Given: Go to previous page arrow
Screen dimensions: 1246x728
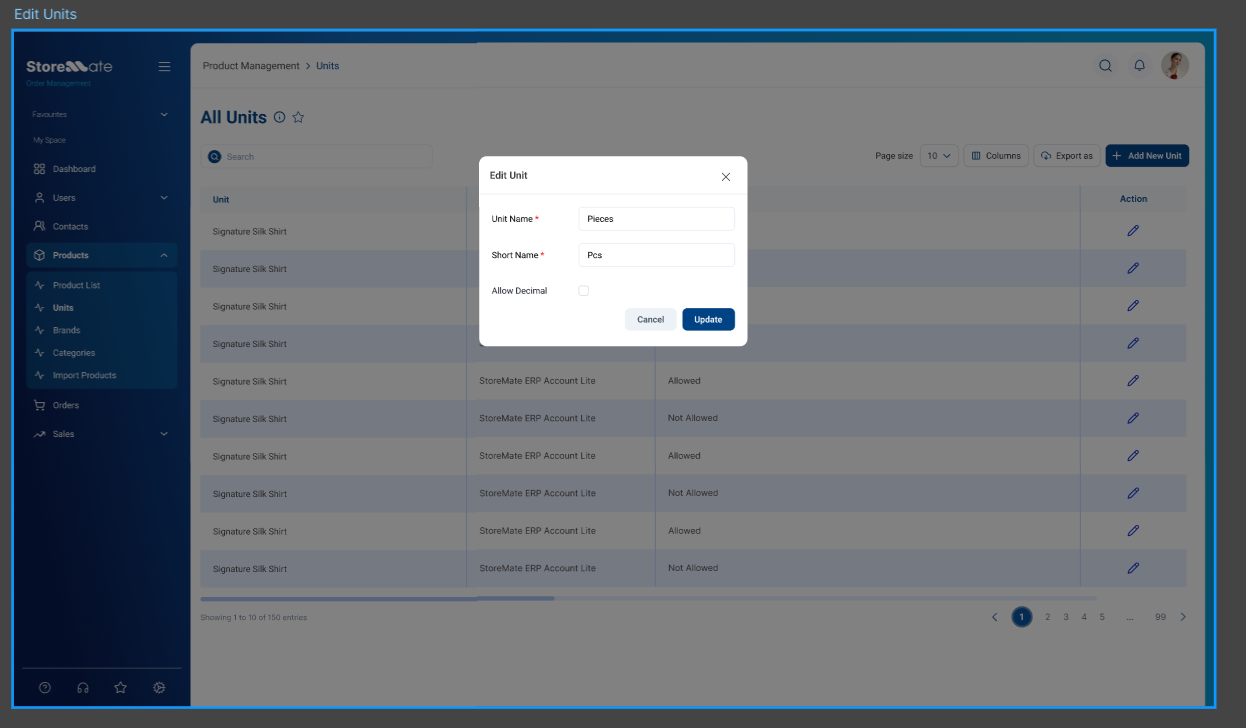Looking at the screenshot, I should click(x=995, y=617).
